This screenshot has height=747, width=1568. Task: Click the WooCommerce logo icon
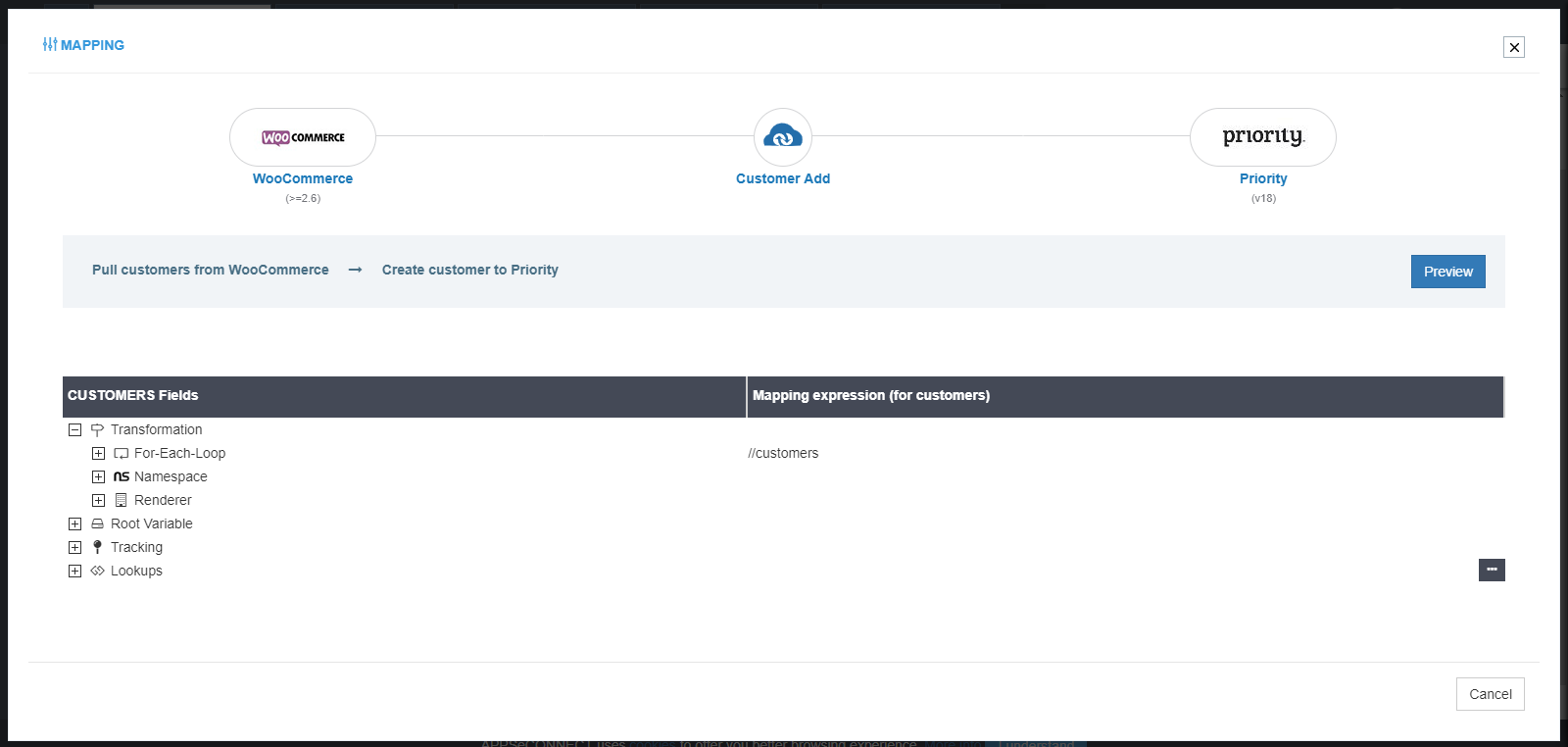pos(303,137)
